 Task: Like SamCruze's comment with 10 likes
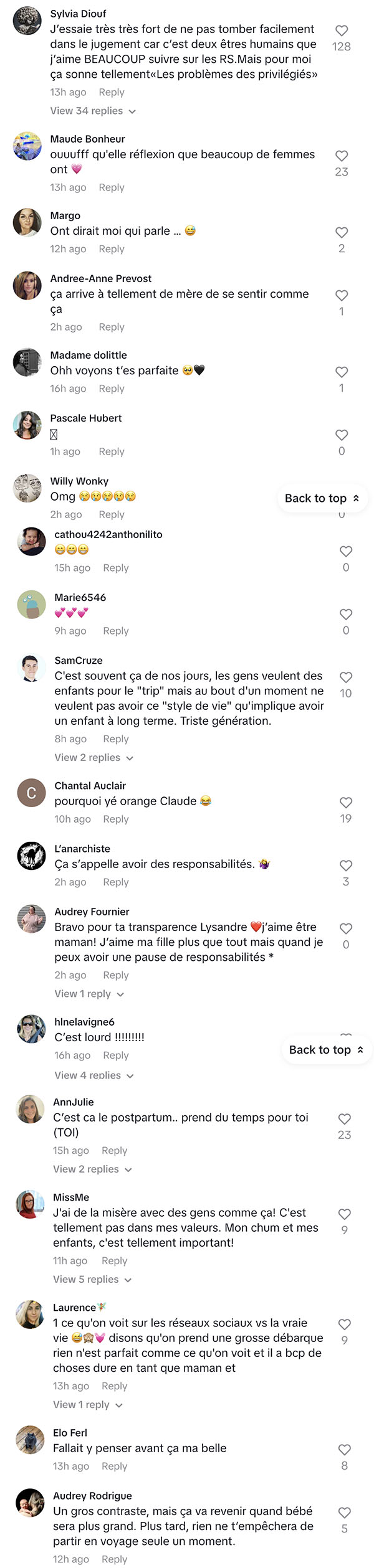[x=346, y=678]
